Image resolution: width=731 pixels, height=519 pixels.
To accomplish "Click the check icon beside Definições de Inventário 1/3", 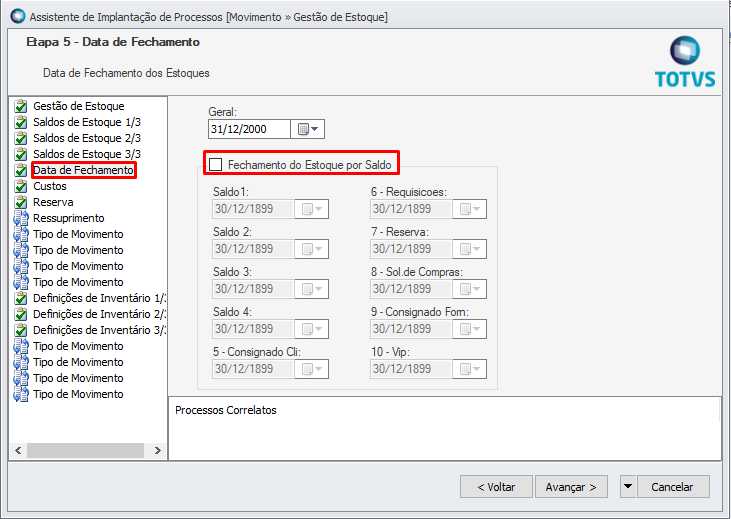I will coord(21,298).
